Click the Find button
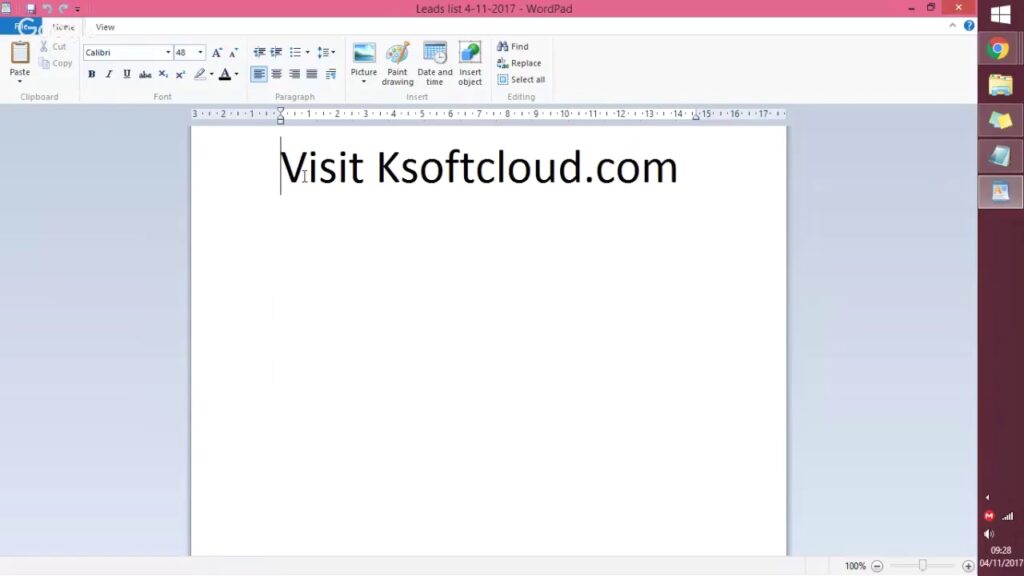The width and height of the screenshot is (1024, 576). [513, 46]
